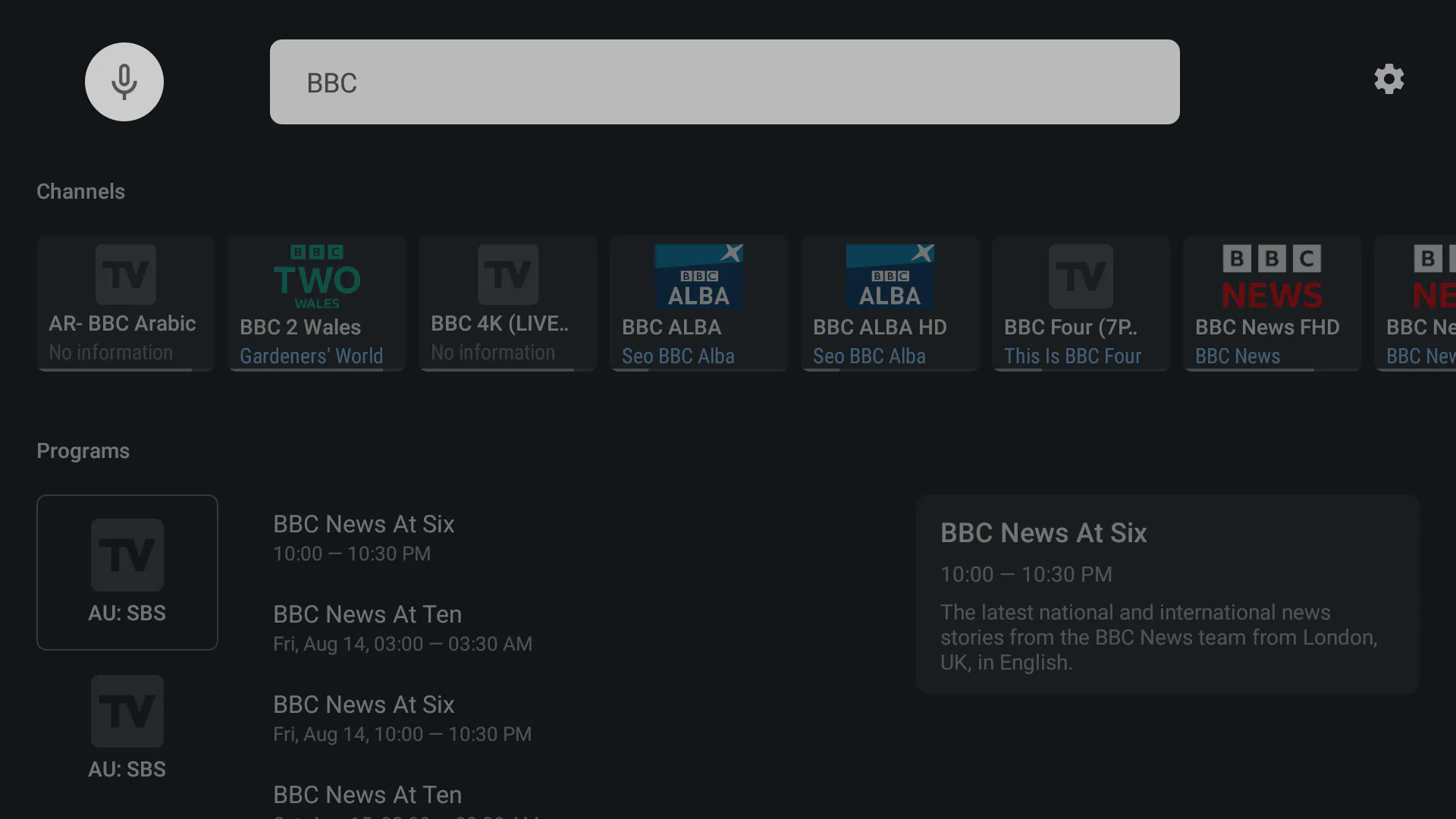
Task: Select the BBC ALBA channel card
Action: [x=699, y=303]
